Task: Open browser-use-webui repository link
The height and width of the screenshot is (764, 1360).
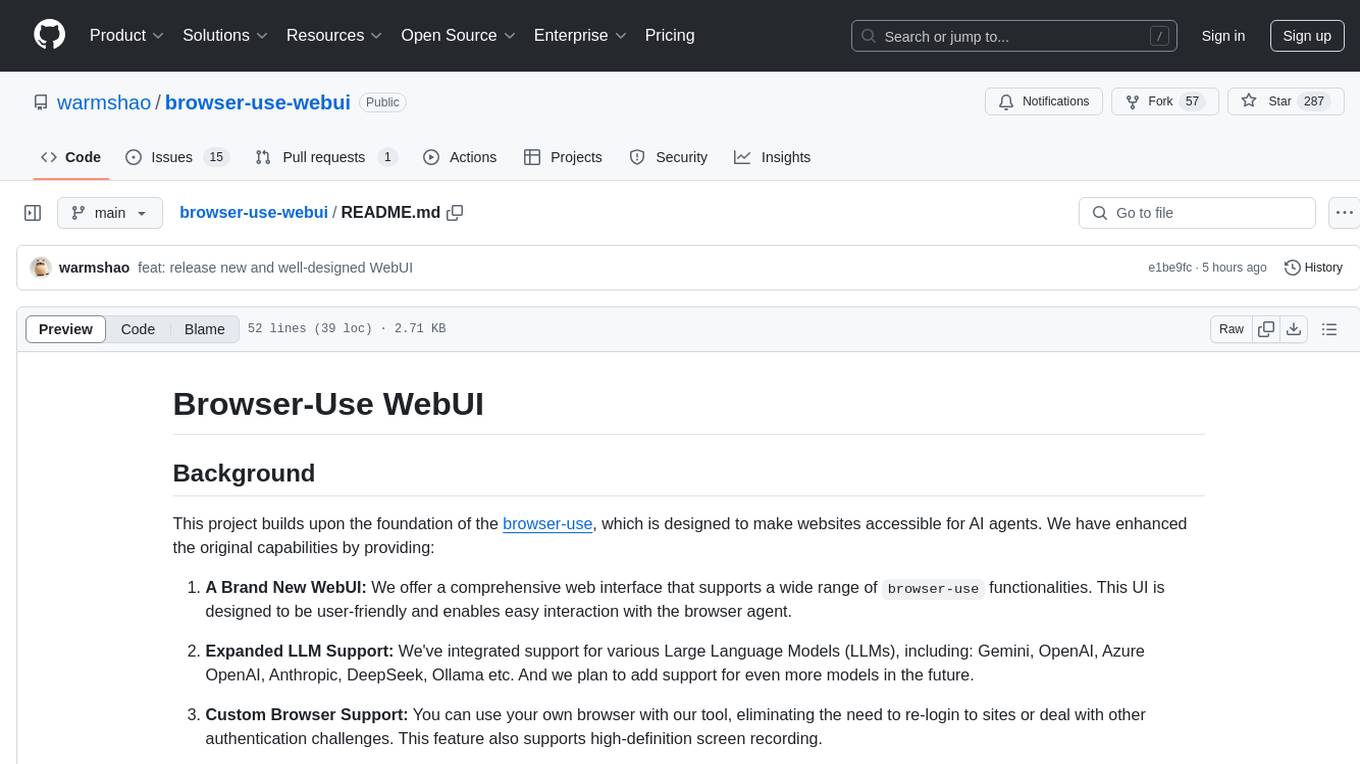Action: (257, 102)
